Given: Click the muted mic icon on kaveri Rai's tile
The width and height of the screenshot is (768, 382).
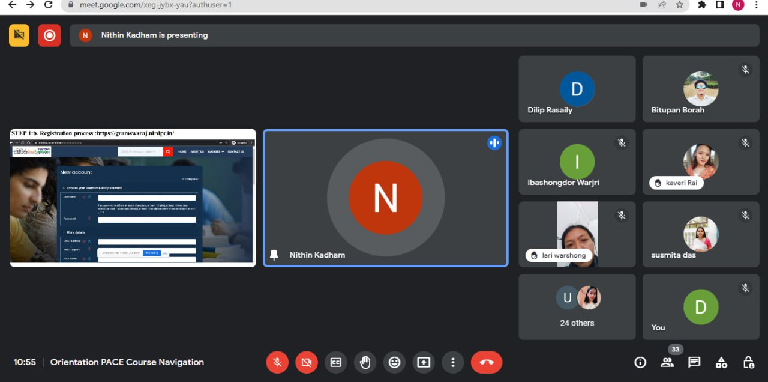Looking at the screenshot, I should 745,143.
